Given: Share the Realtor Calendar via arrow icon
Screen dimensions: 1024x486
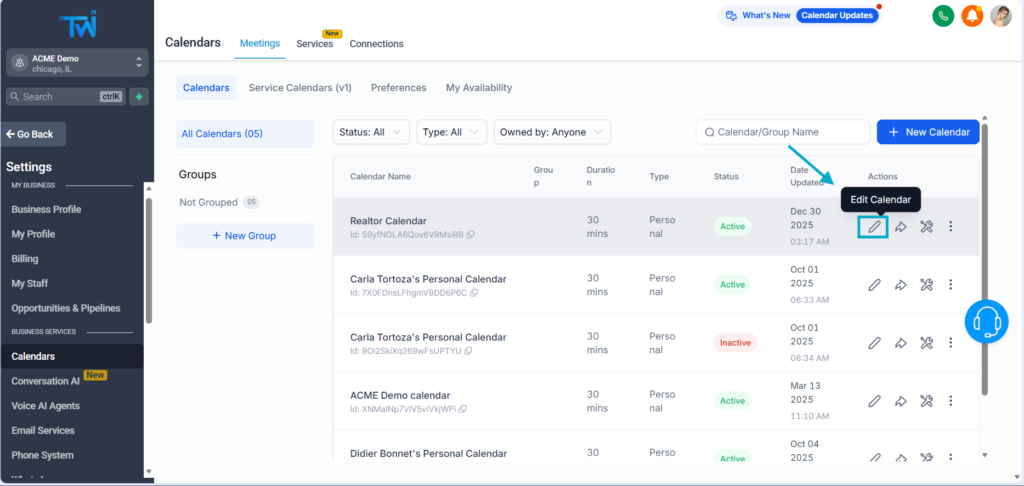Looking at the screenshot, I should point(901,227).
